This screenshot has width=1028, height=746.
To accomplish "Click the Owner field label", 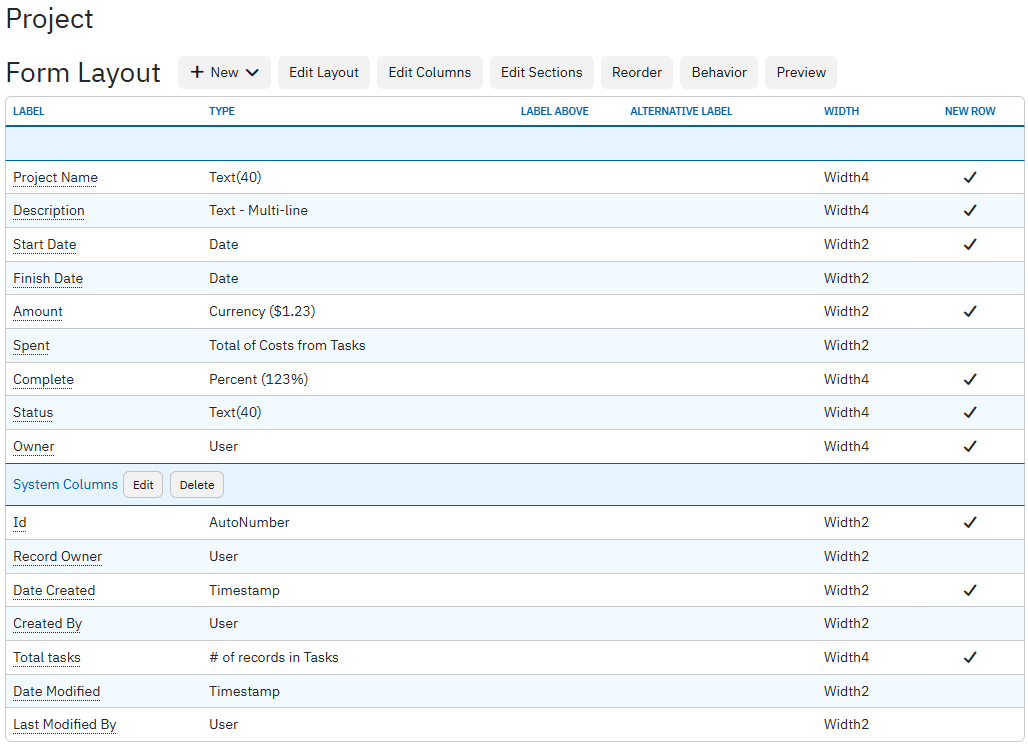I will point(33,446).
